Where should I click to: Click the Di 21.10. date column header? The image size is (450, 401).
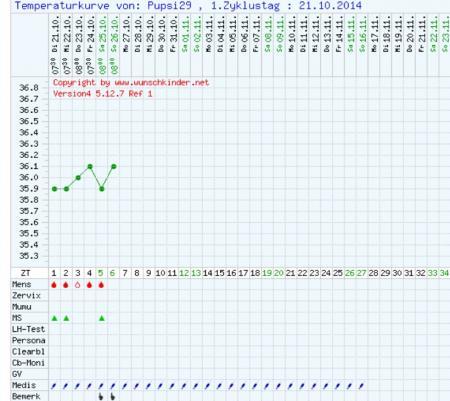coord(56,33)
